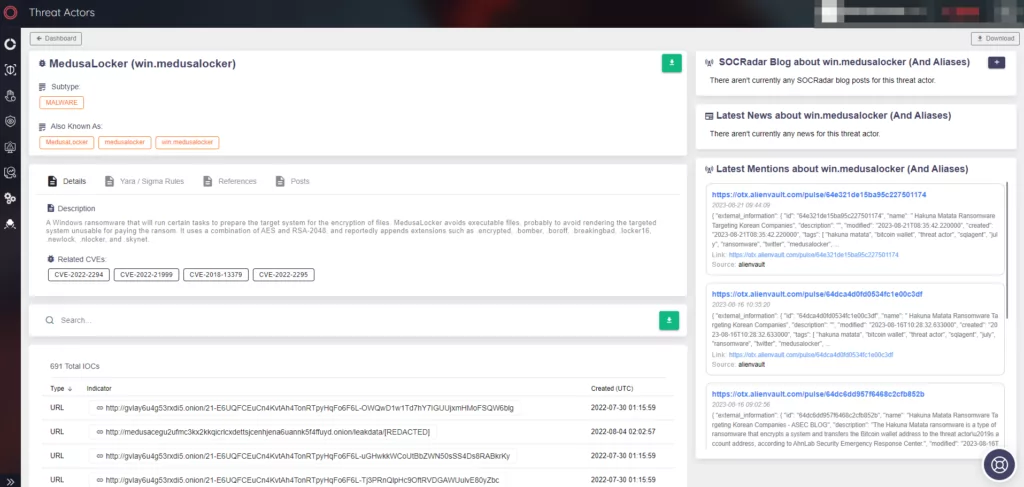Viewport: 1024px width, 487px height.
Task: Click the Created (UTC) column header
Action: click(x=612, y=388)
